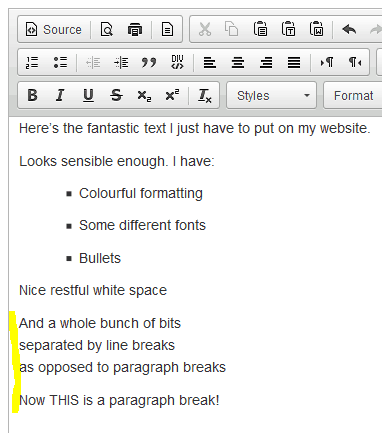Click the Print icon
This screenshot has width=382, height=433.
tap(135, 30)
